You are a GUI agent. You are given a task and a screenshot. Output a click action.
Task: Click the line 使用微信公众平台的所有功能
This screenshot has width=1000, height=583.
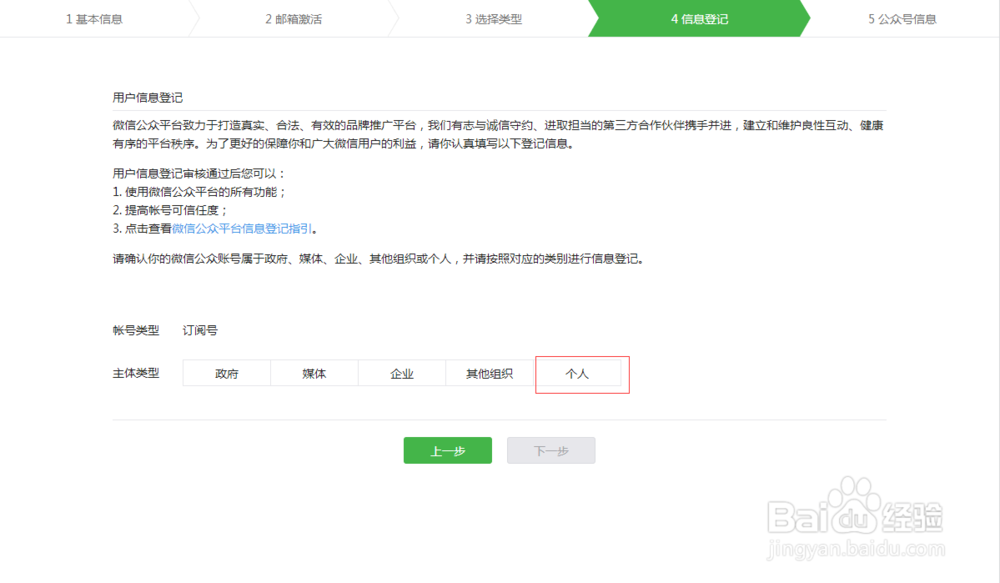199,192
